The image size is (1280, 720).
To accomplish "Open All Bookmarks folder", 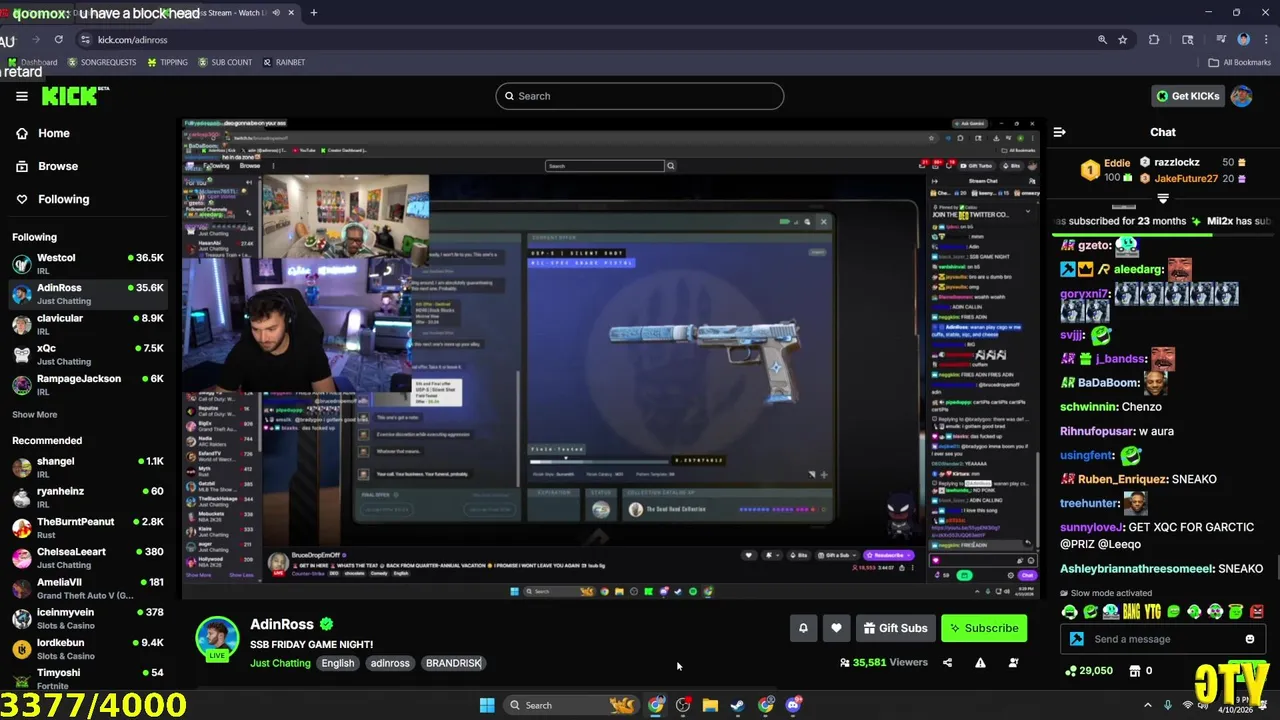I will pyautogui.click(x=1239, y=62).
